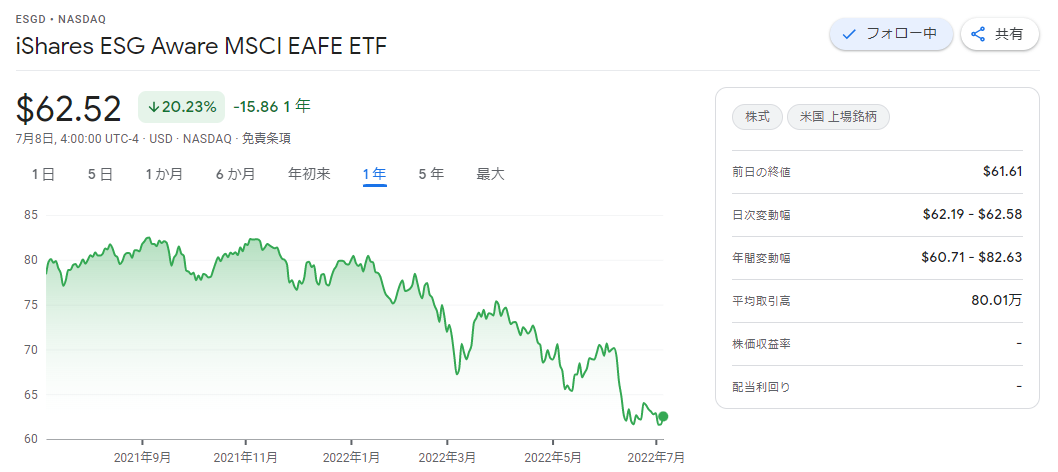This screenshot has height=472, width=1058.
Task: Select the active 1年 range tab
Action: pyautogui.click(x=374, y=175)
